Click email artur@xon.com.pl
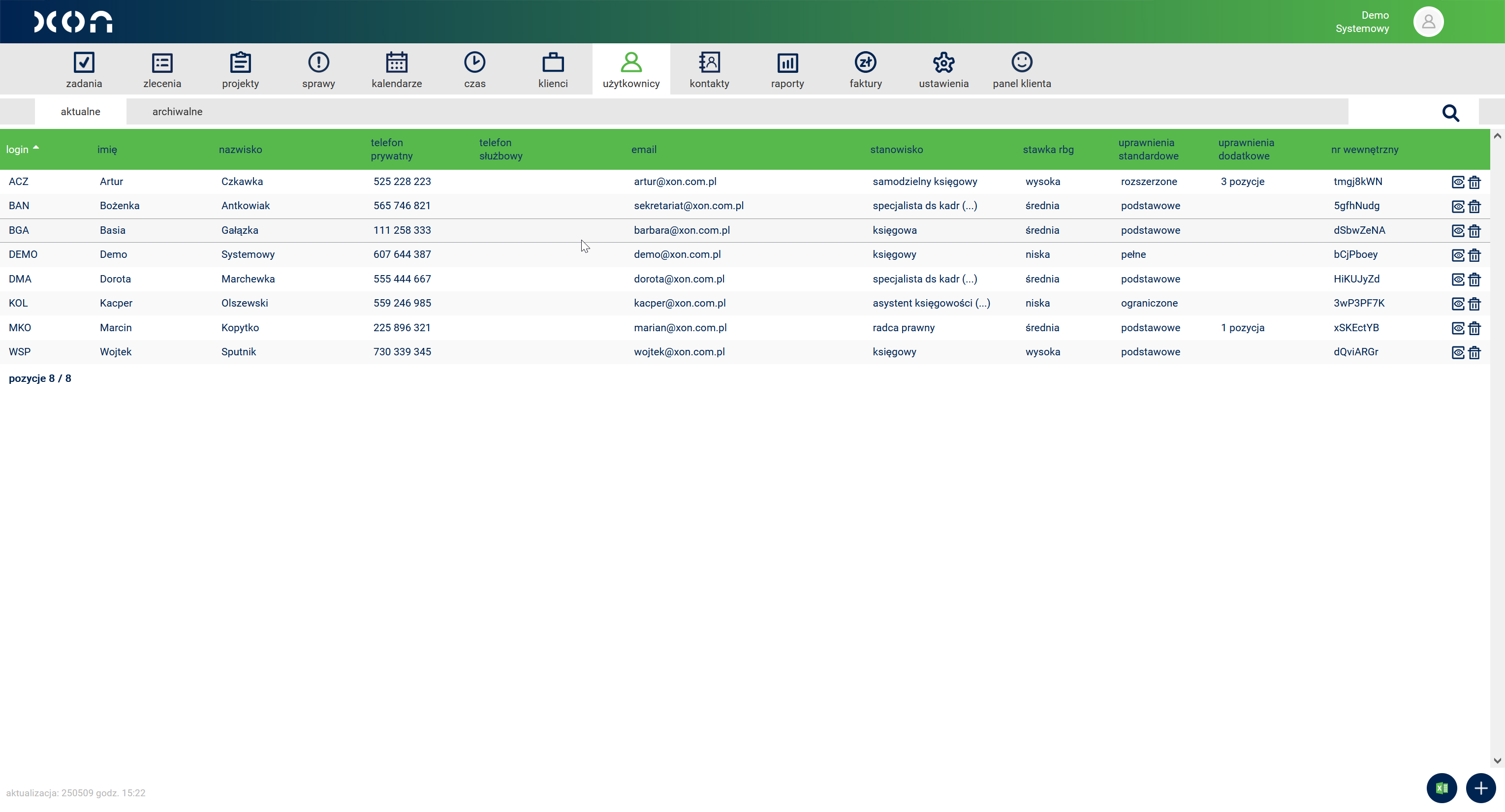Screen dimensions: 1505x812 pyautogui.click(x=675, y=182)
